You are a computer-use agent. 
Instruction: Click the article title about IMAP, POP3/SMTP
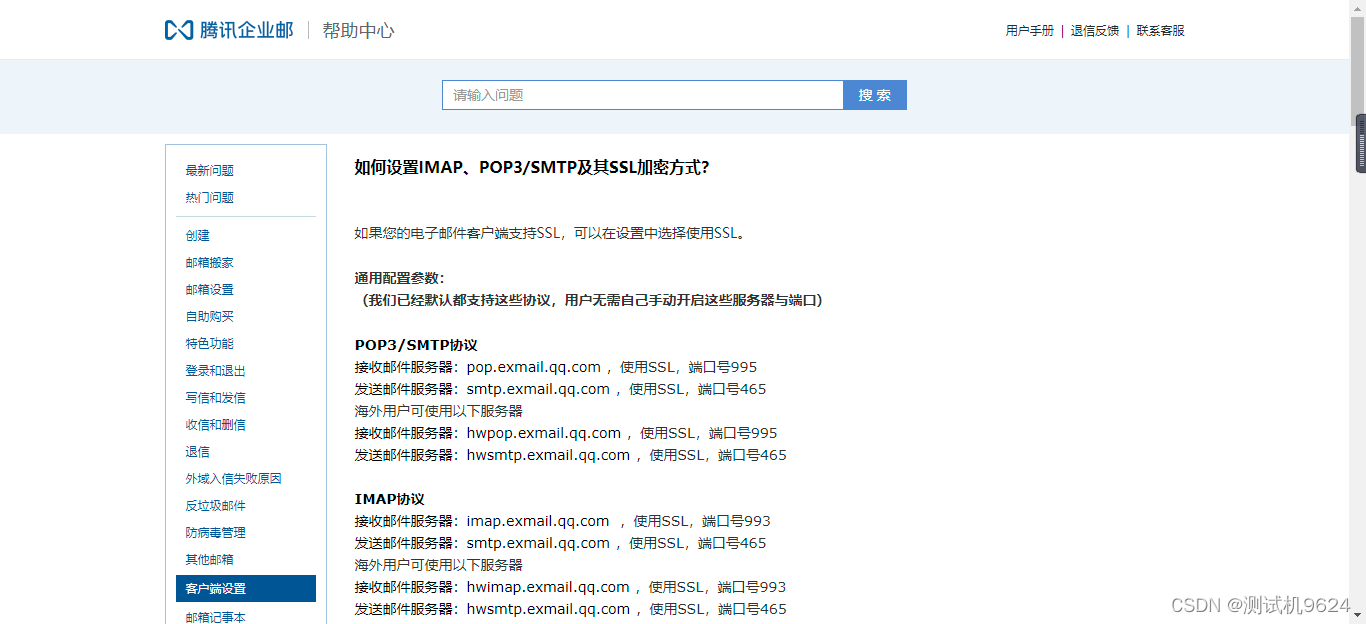(532, 167)
